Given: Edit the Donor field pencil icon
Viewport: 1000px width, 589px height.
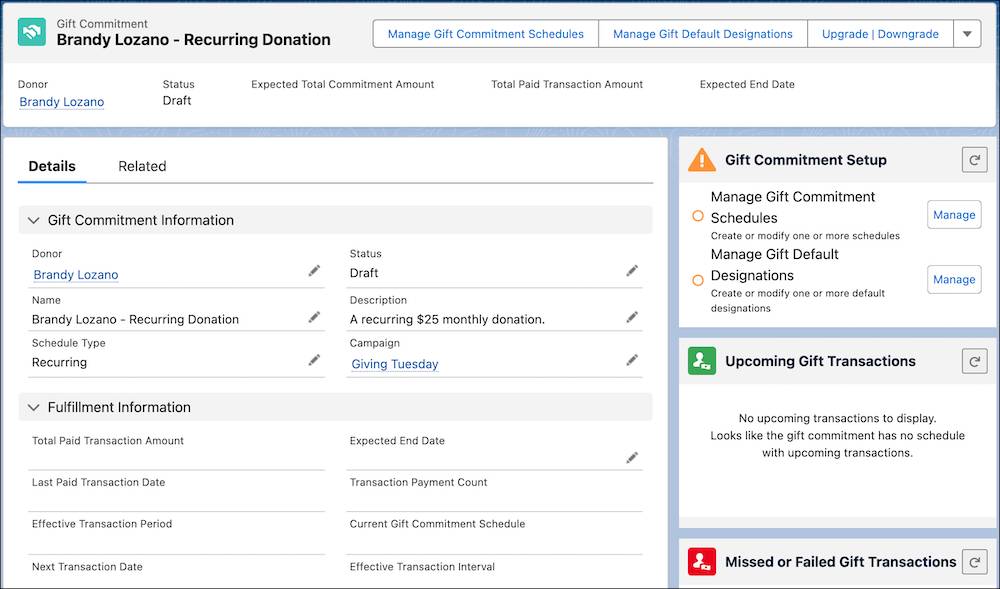Looking at the screenshot, I should pyautogui.click(x=314, y=272).
